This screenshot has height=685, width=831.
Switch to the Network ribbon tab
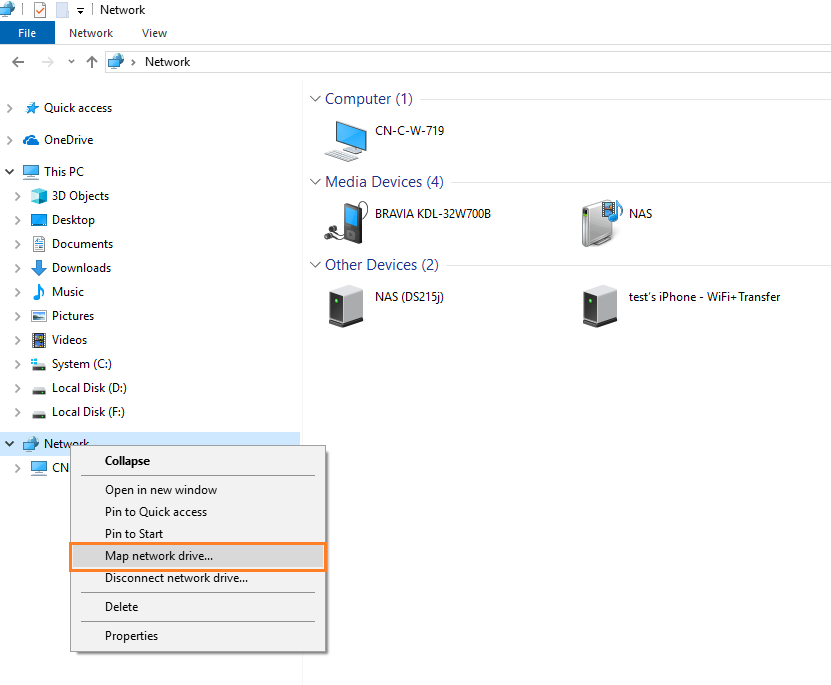91,33
